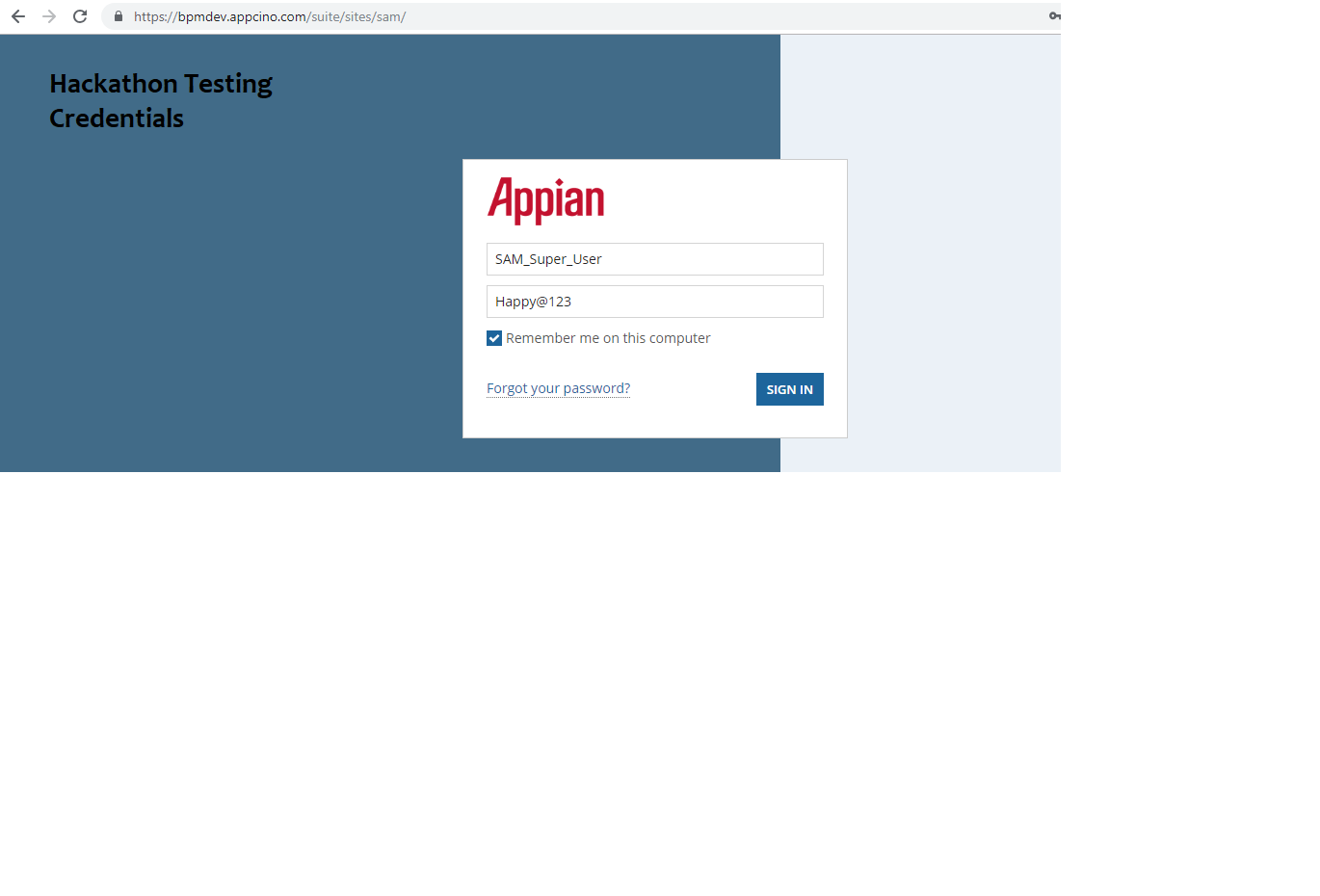Click the Appian logo on login card
Screen dimensions: 1320x896
point(545,200)
